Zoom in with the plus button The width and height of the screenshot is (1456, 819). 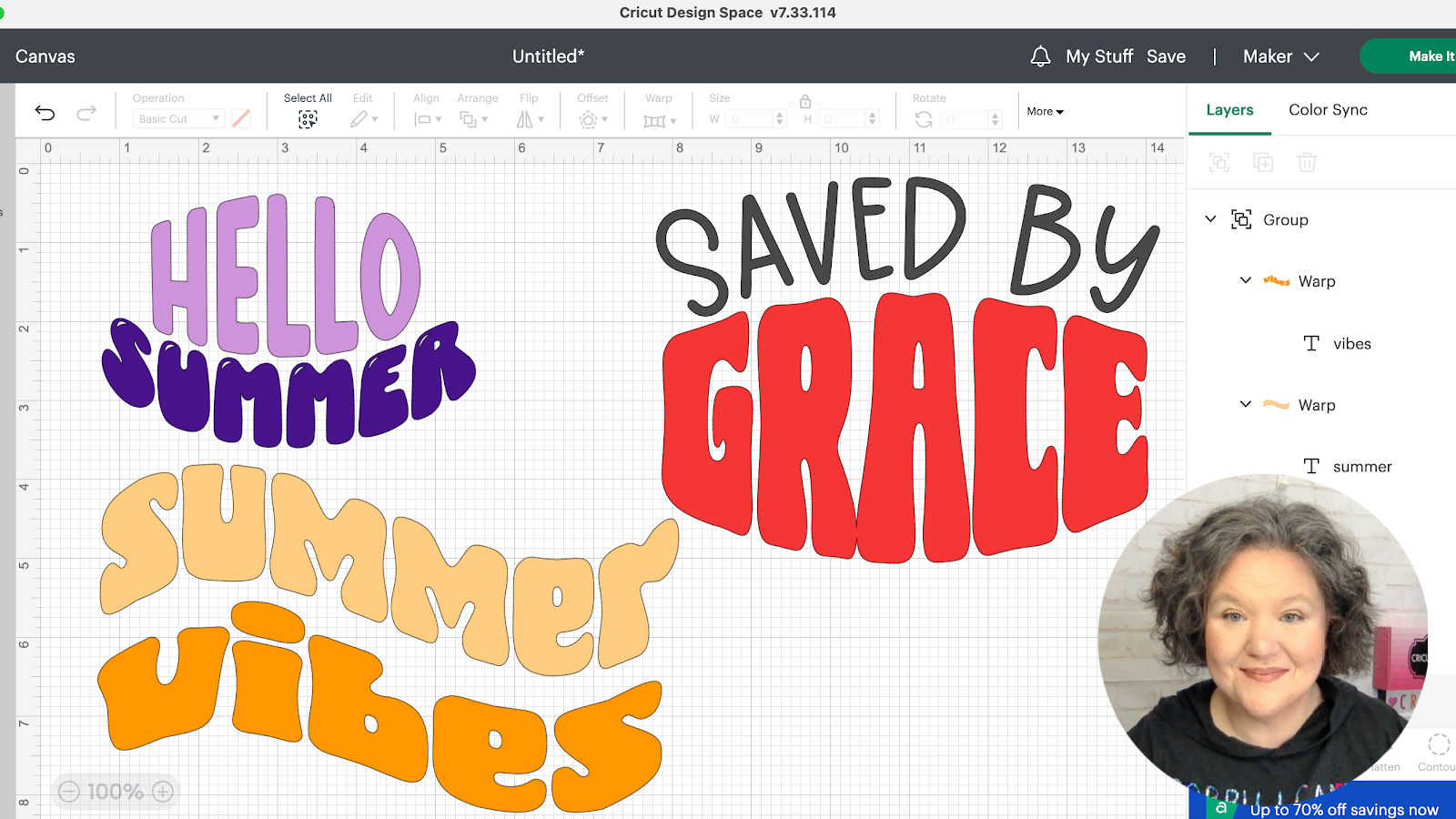(163, 792)
